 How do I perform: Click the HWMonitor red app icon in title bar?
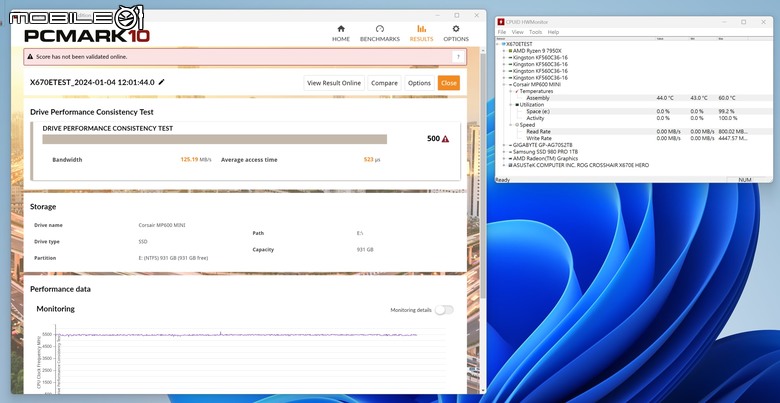(501, 22)
